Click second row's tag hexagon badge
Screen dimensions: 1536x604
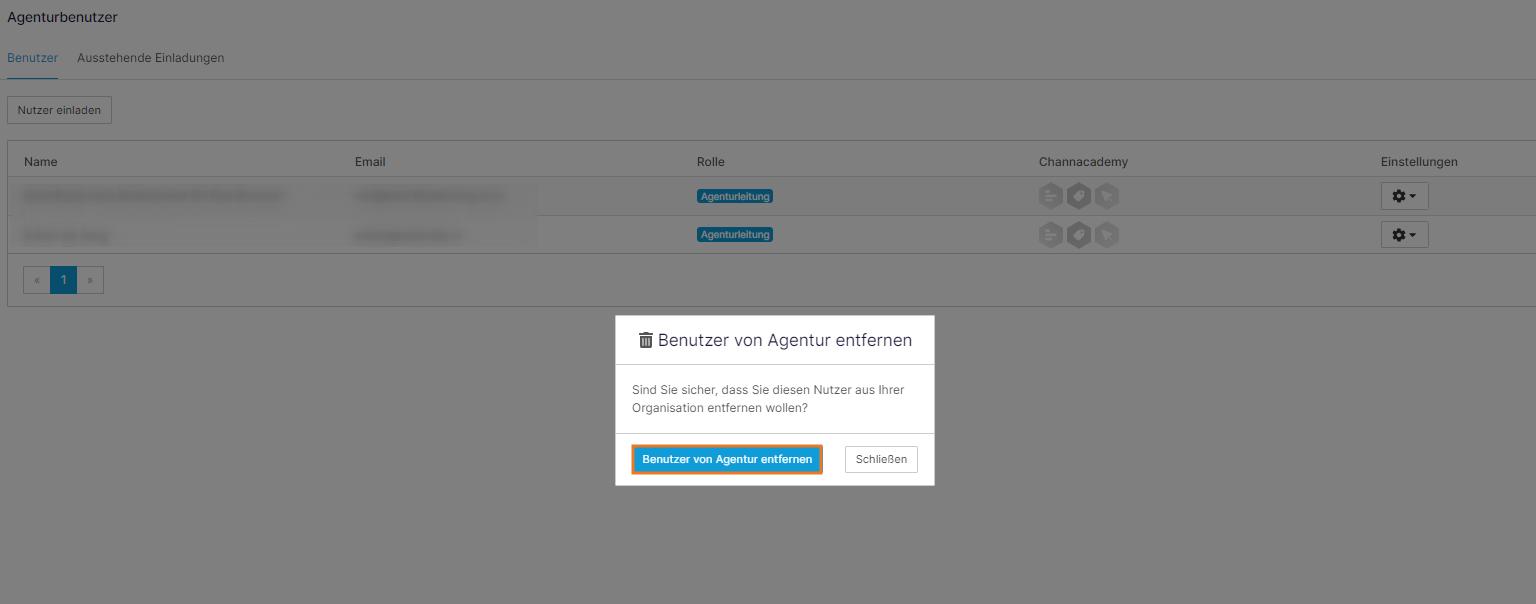1078,235
